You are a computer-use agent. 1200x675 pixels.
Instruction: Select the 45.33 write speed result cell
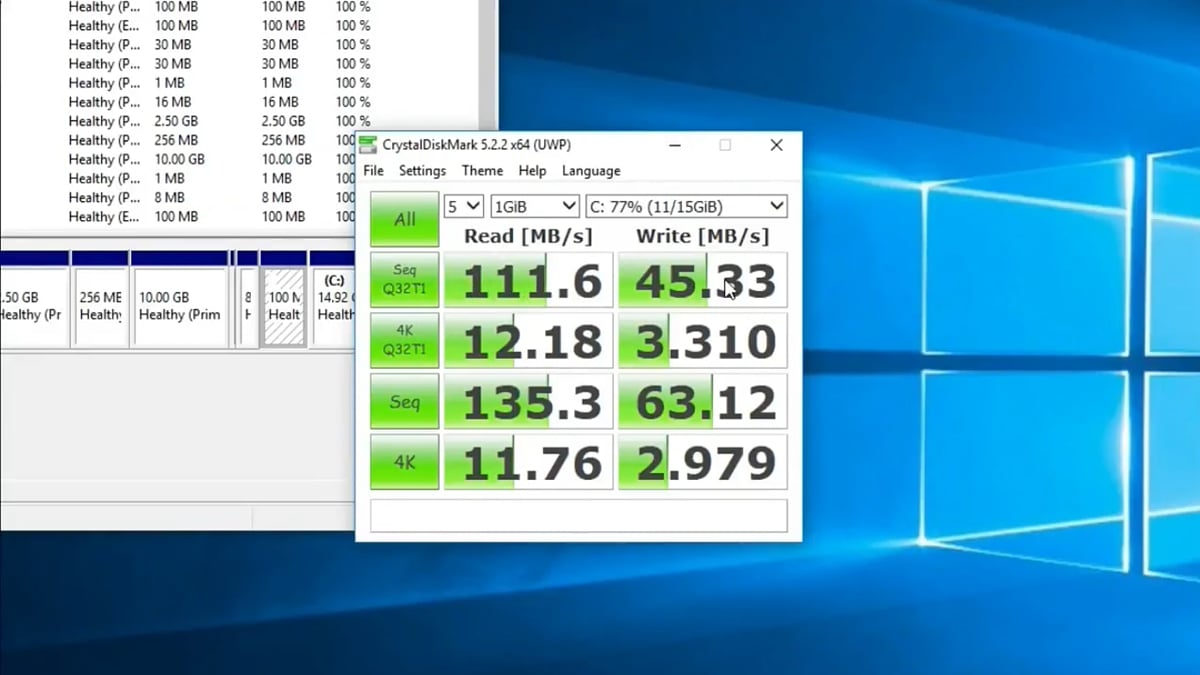702,280
